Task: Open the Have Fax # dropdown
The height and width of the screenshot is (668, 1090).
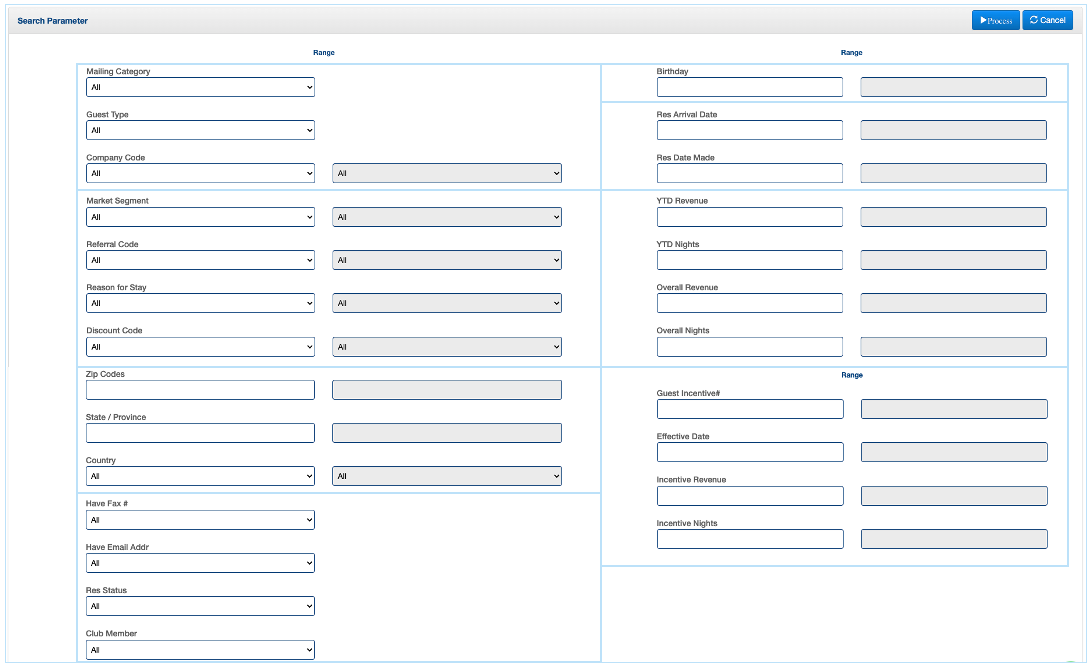Action: 200,520
